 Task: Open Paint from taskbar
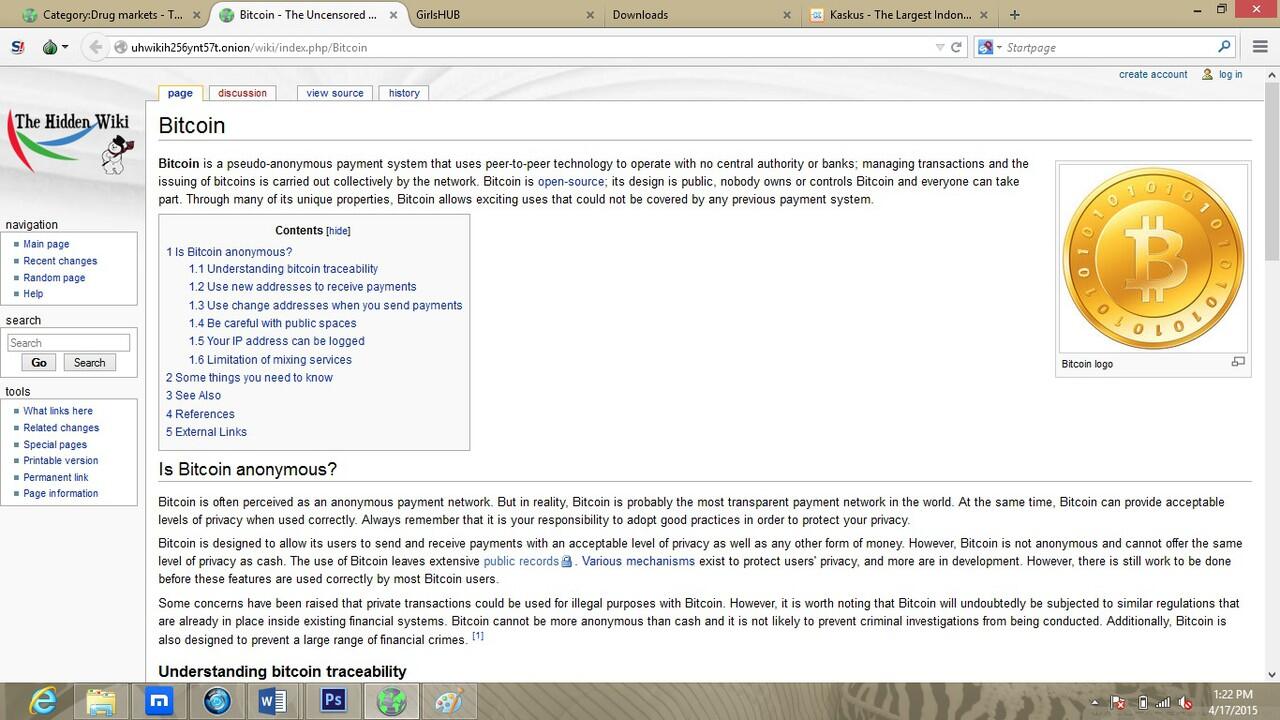449,701
